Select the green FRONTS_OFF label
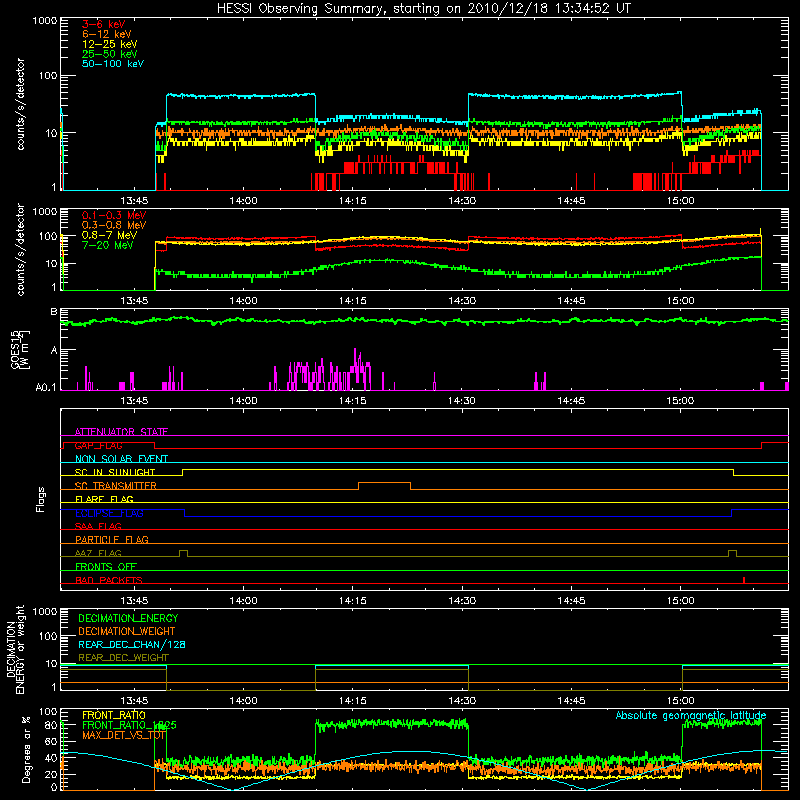 point(106,566)
